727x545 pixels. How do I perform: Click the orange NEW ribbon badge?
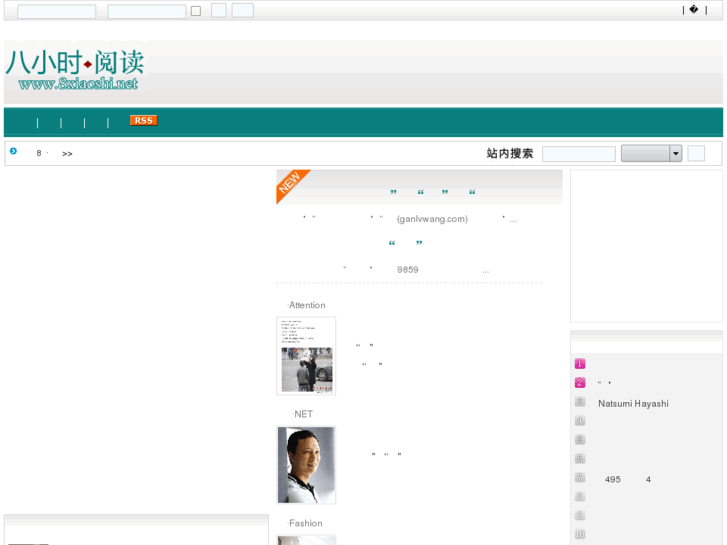293,186
